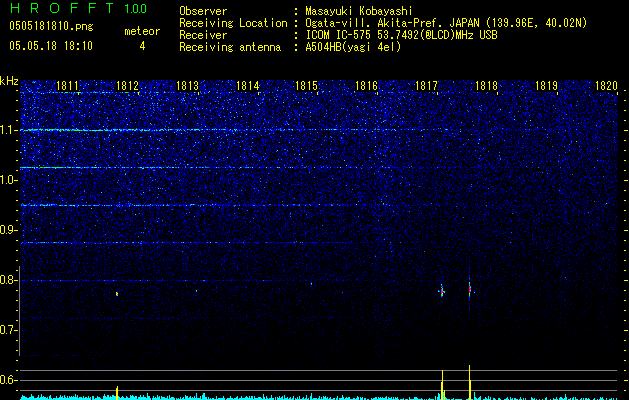Click the 'Receiving antenna' label

click(x=230, y=47)
